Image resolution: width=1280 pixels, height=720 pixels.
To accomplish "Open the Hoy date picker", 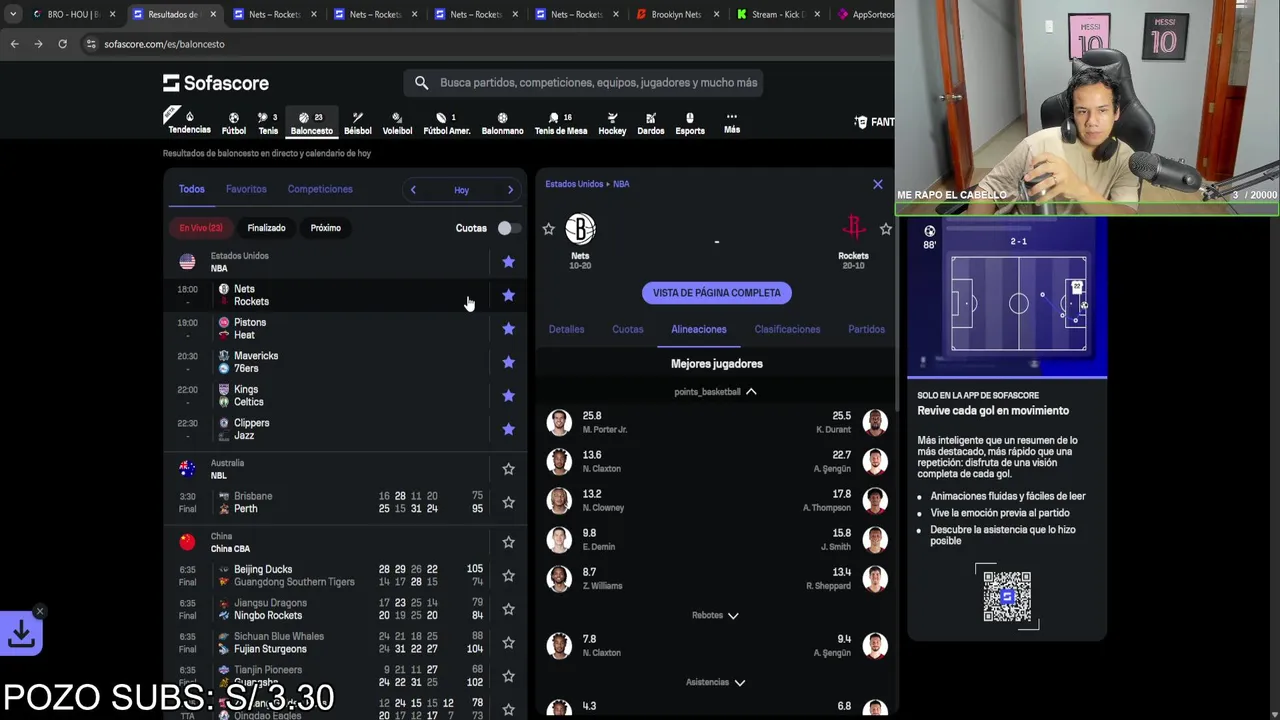I will coord(461,190).
